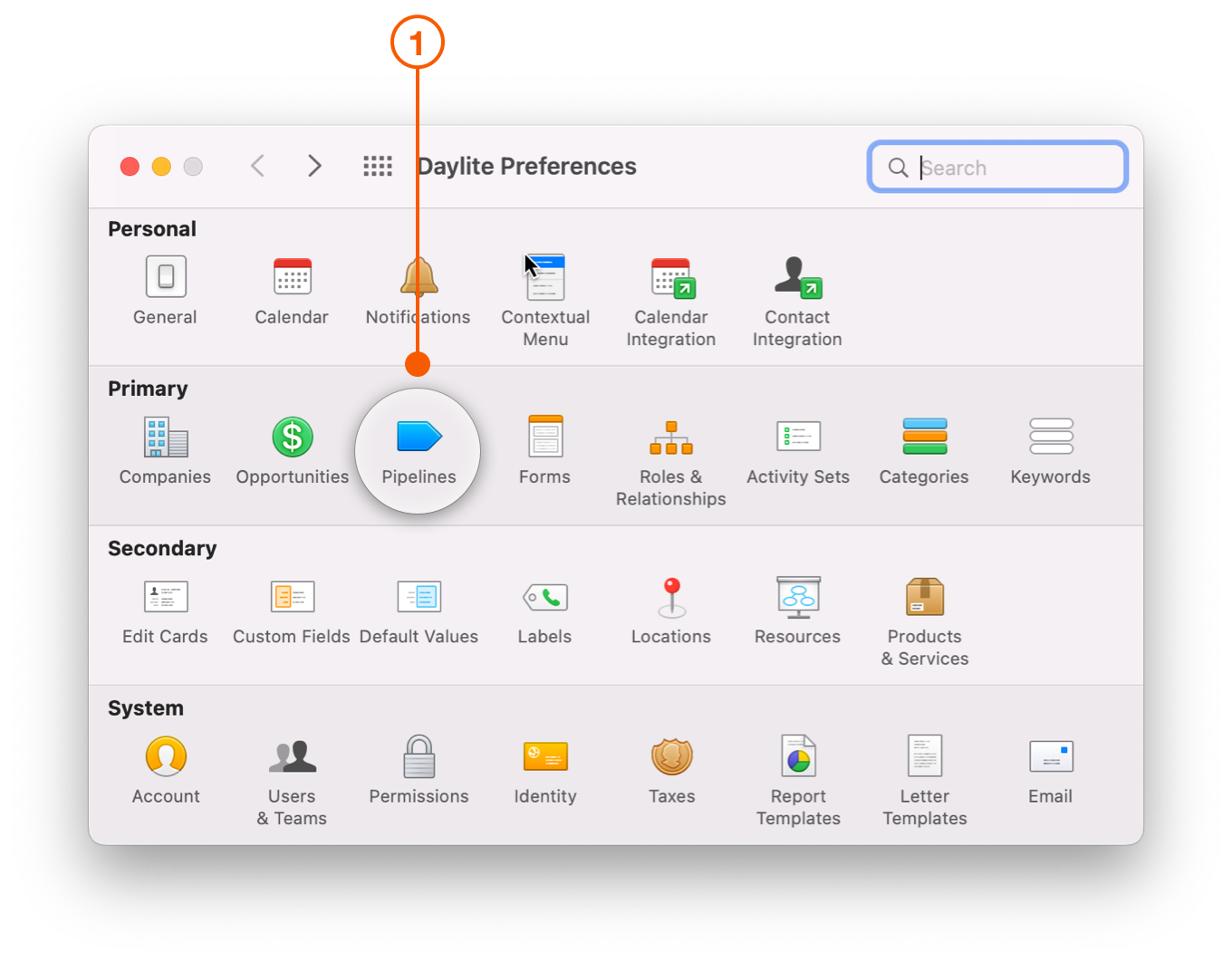This screenshot has height=962, width=1232.
Task: Open the grid view selector in toolbar
Action: click(378, 166)
